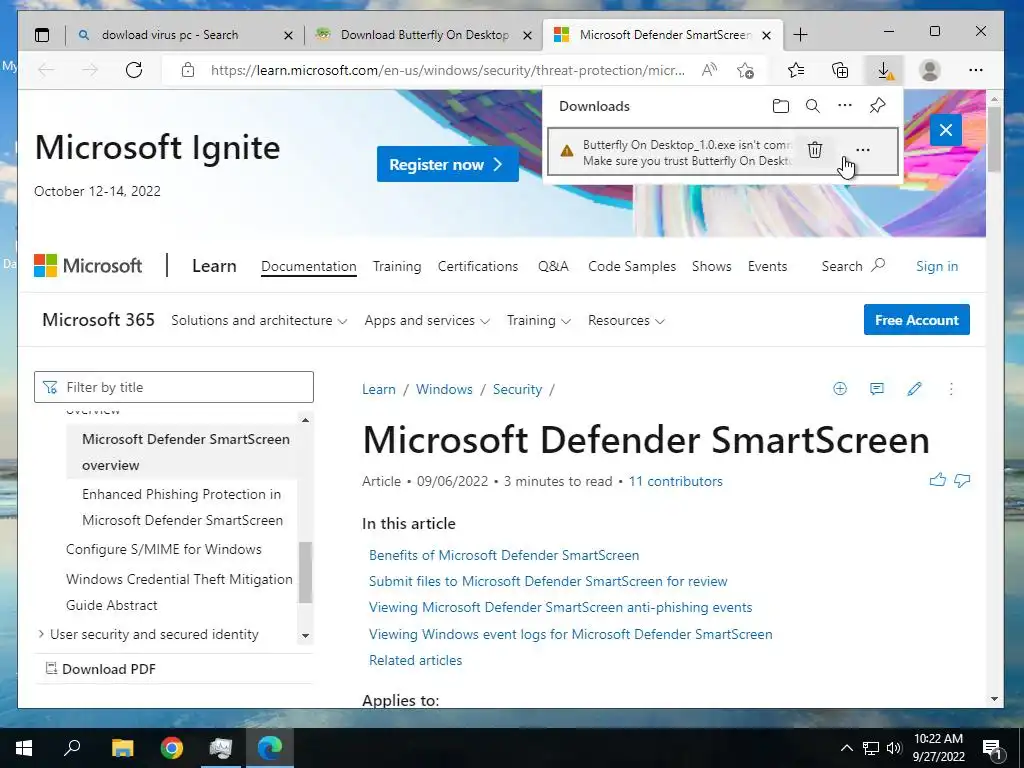
Task: Open Search on the Learn header
Action: 853,266
